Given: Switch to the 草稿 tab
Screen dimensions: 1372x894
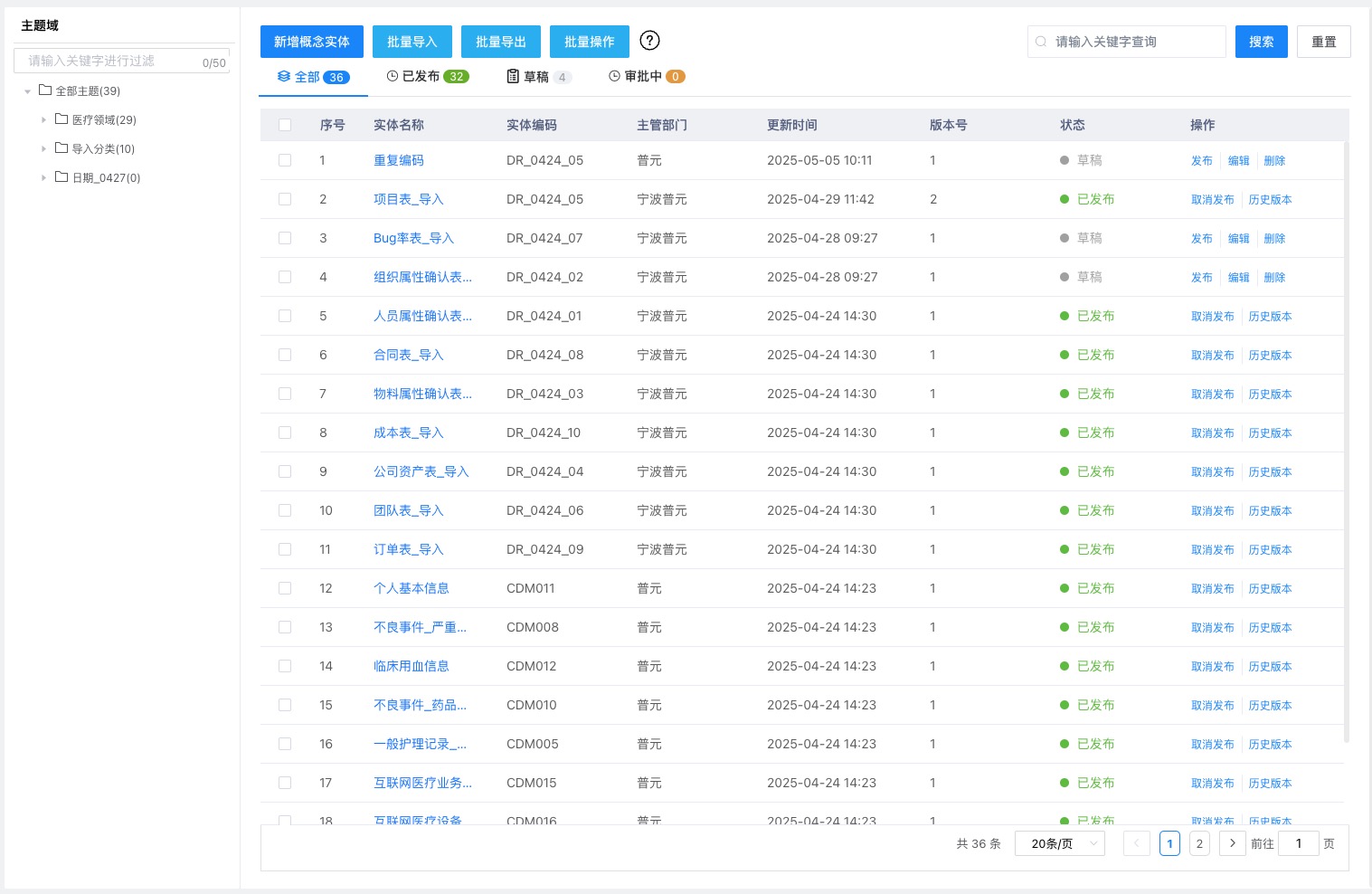Looking at the screenshot, I should click(539, 76).
